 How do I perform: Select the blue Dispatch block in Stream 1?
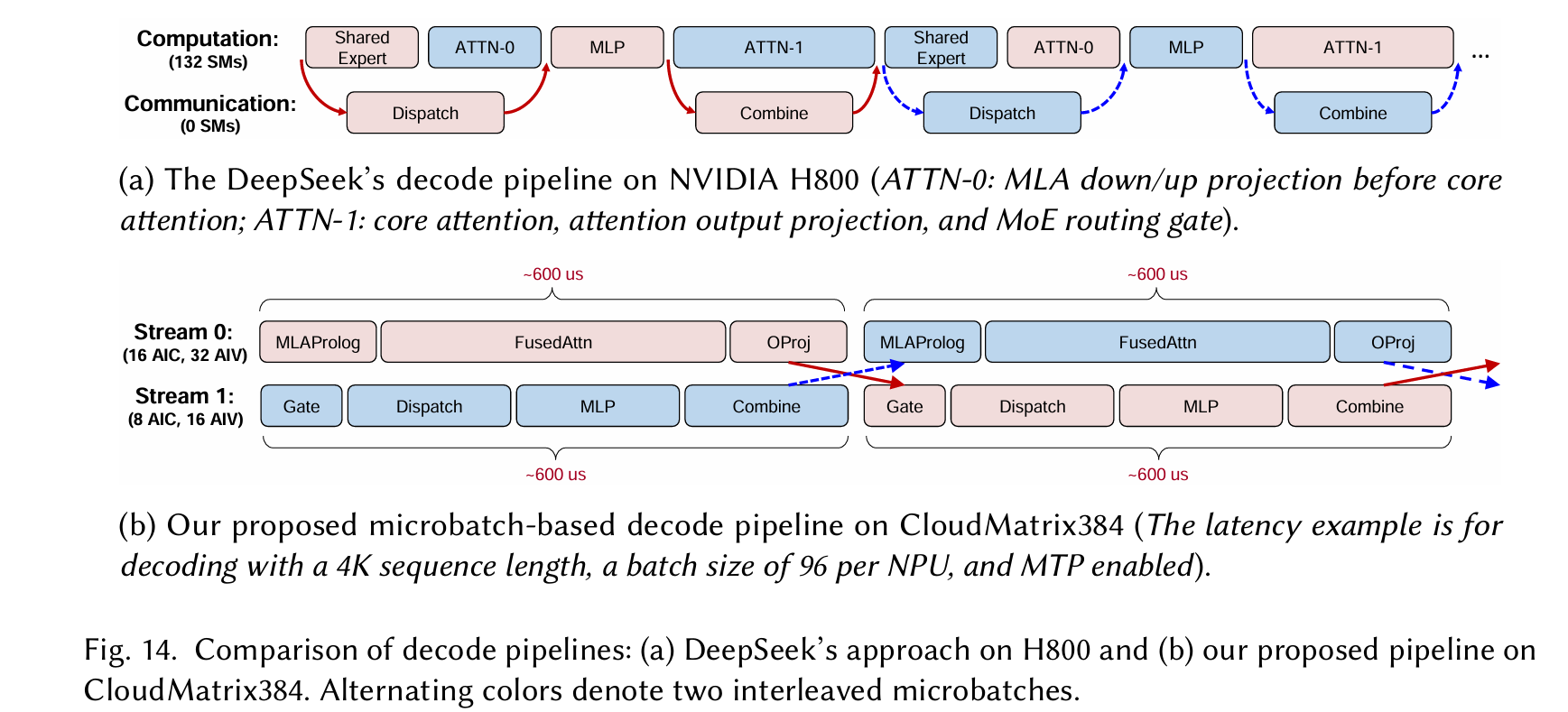(429, 406)
